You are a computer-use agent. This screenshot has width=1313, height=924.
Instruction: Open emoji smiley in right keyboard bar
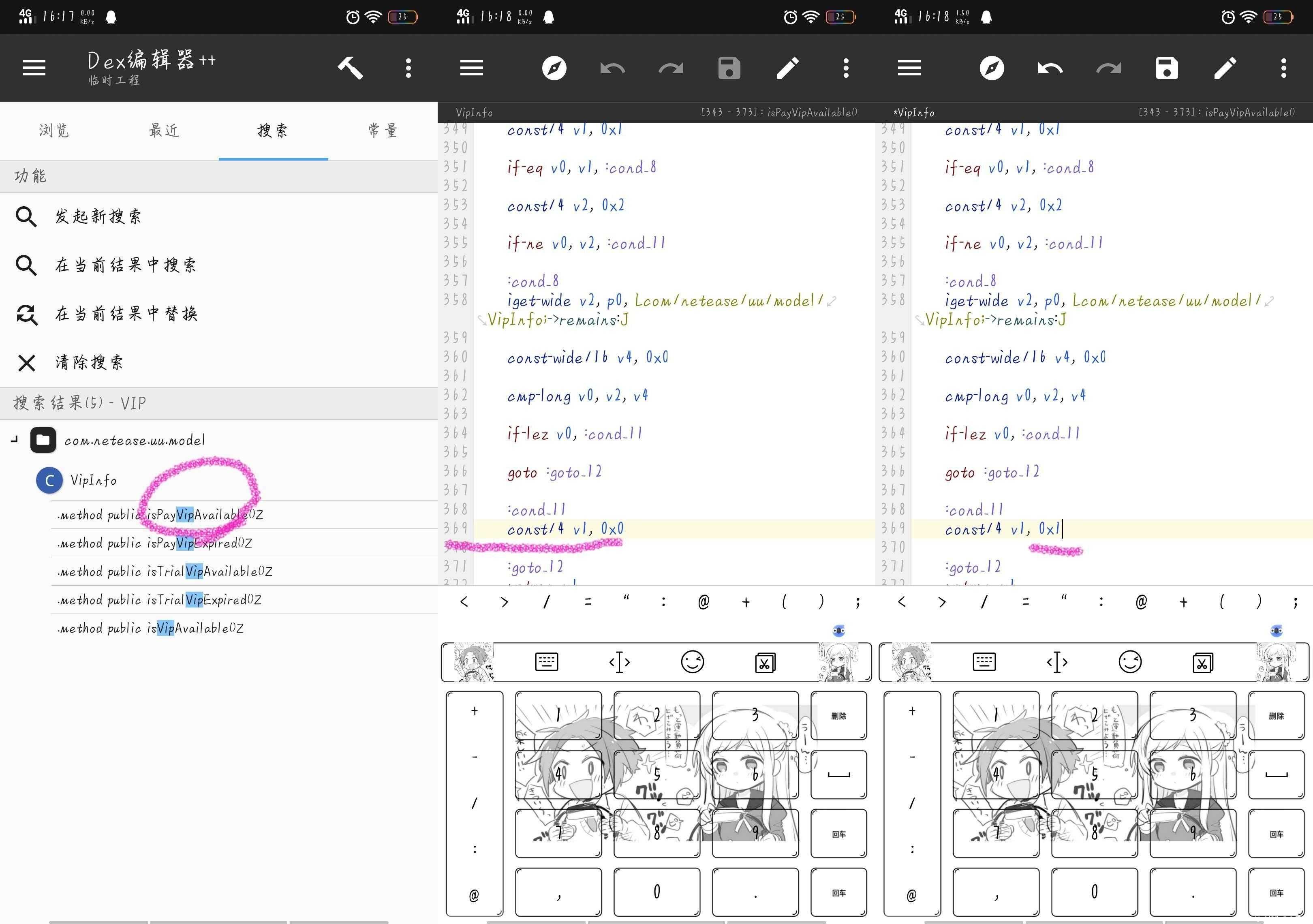point(1129,662)
